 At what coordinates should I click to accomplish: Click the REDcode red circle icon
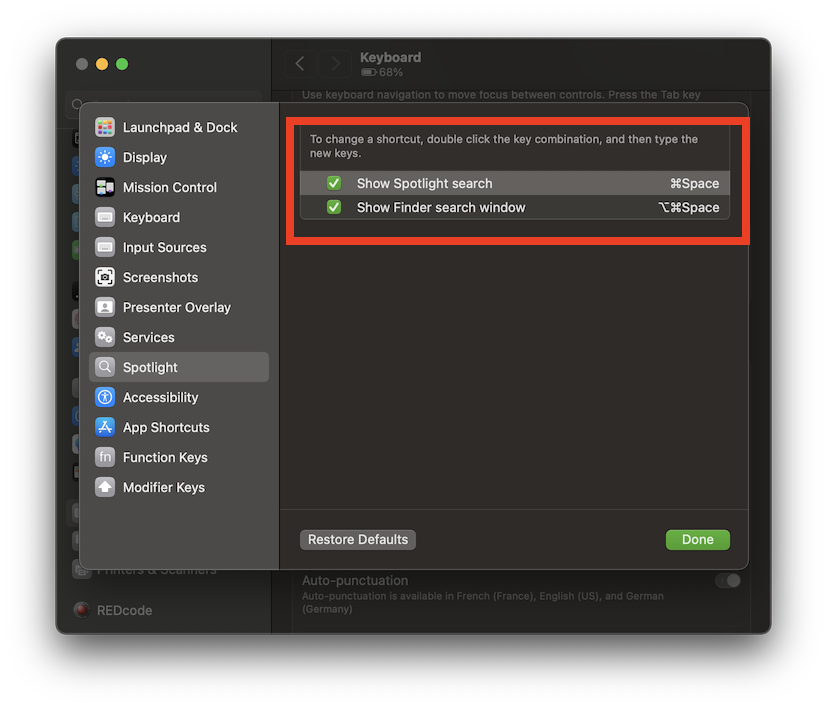tap(82, 610)
